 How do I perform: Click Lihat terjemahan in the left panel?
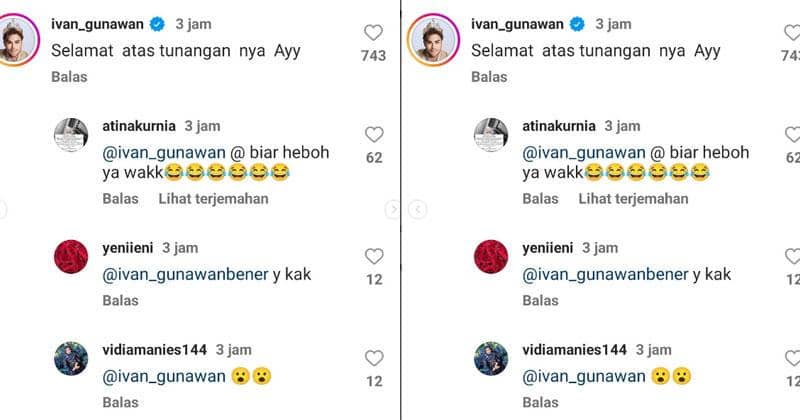click(x=213, y=198)
